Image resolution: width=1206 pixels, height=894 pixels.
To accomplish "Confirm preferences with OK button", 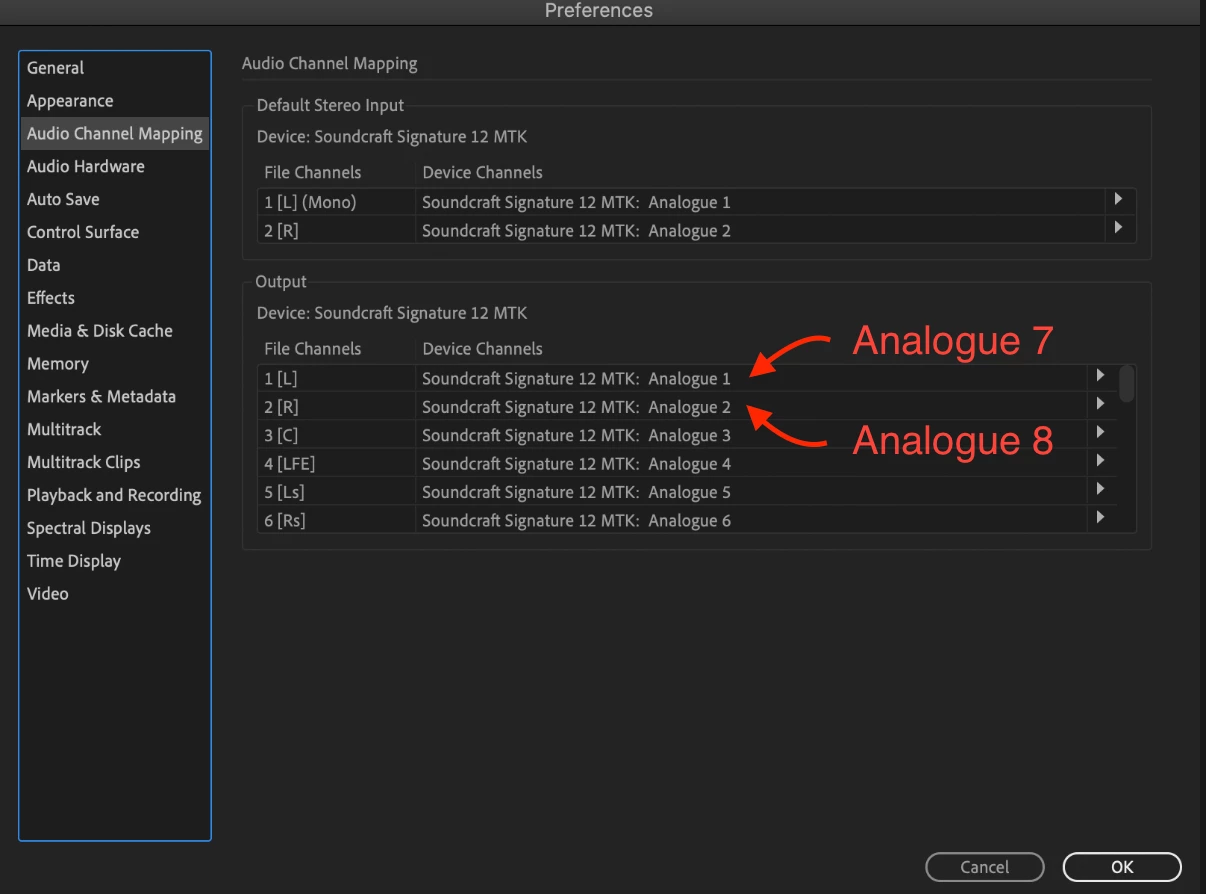I will [1122, 867].
